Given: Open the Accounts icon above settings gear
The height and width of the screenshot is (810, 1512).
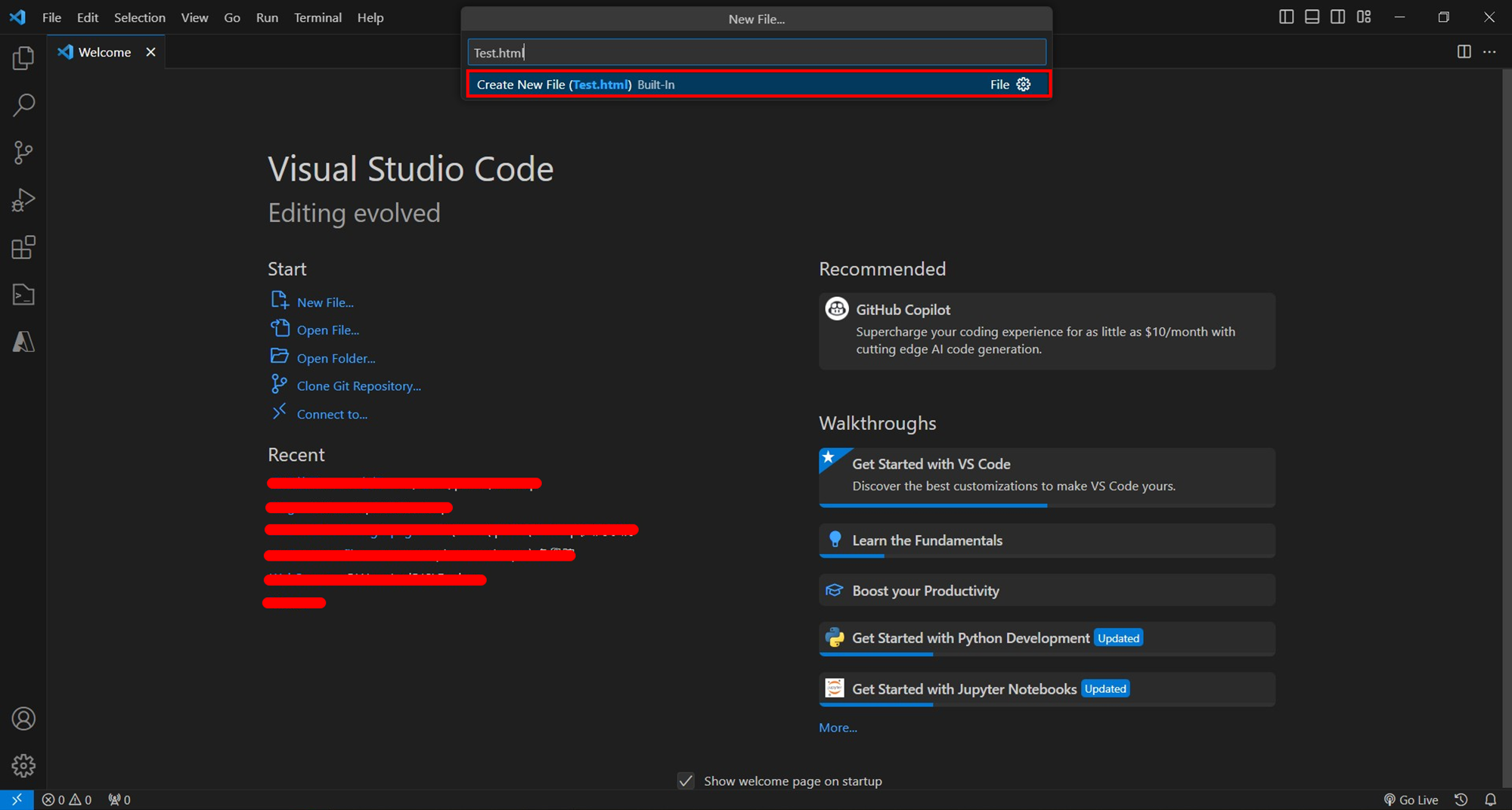Looking at the screenshot, I should [x=23, y=719].
